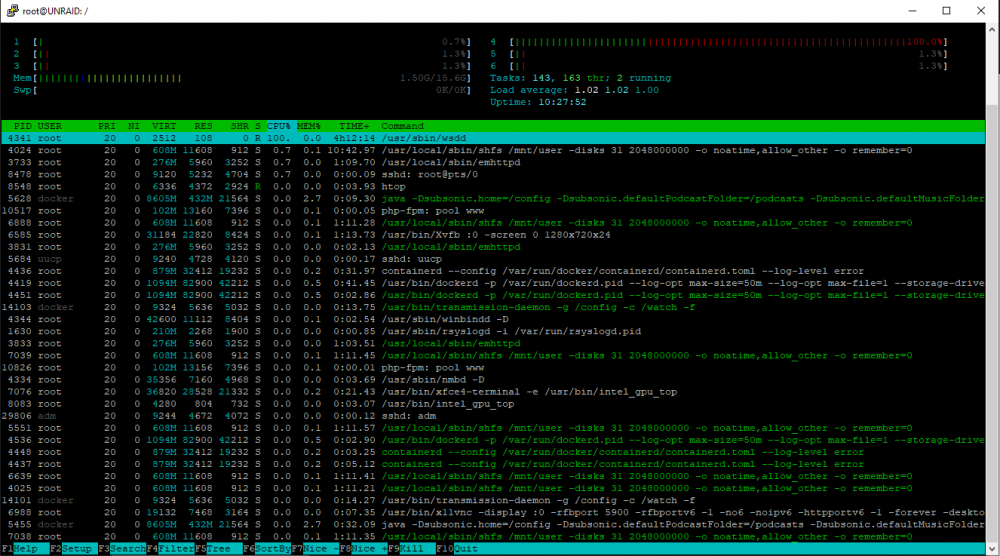This screenshot has width=1000, height=556.
Task: Select the /usr/sbin/rsyslogd process row
Action: [x=493, y=332]
